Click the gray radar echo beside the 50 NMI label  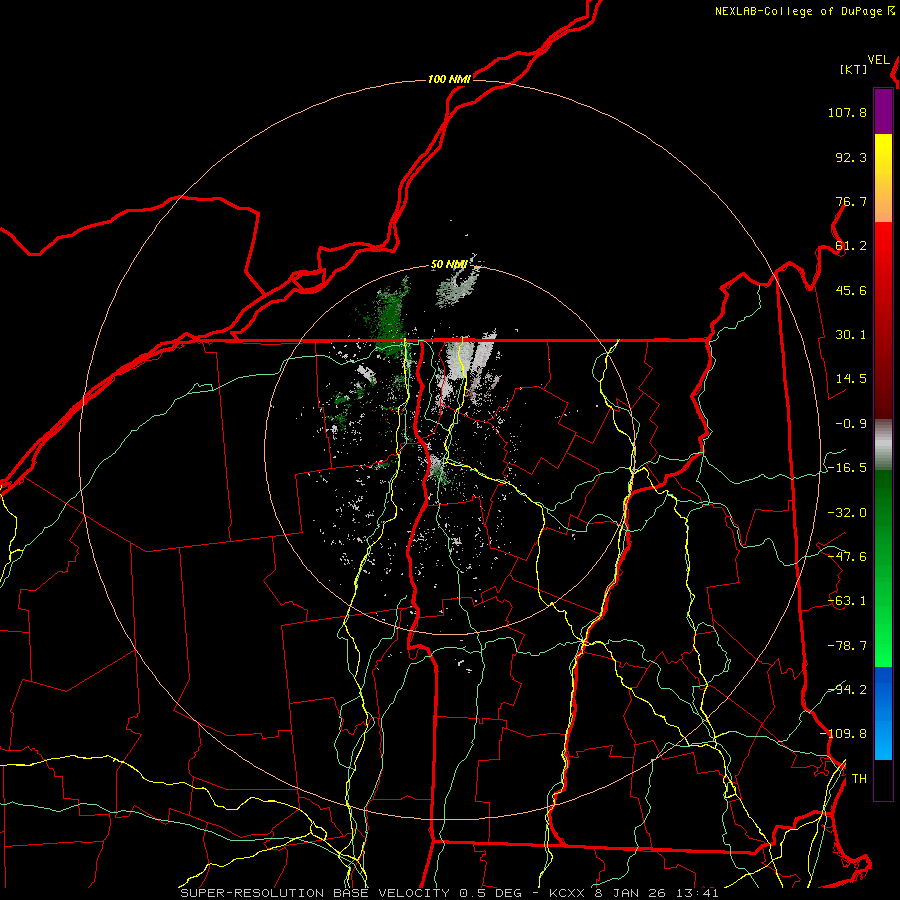459,284
